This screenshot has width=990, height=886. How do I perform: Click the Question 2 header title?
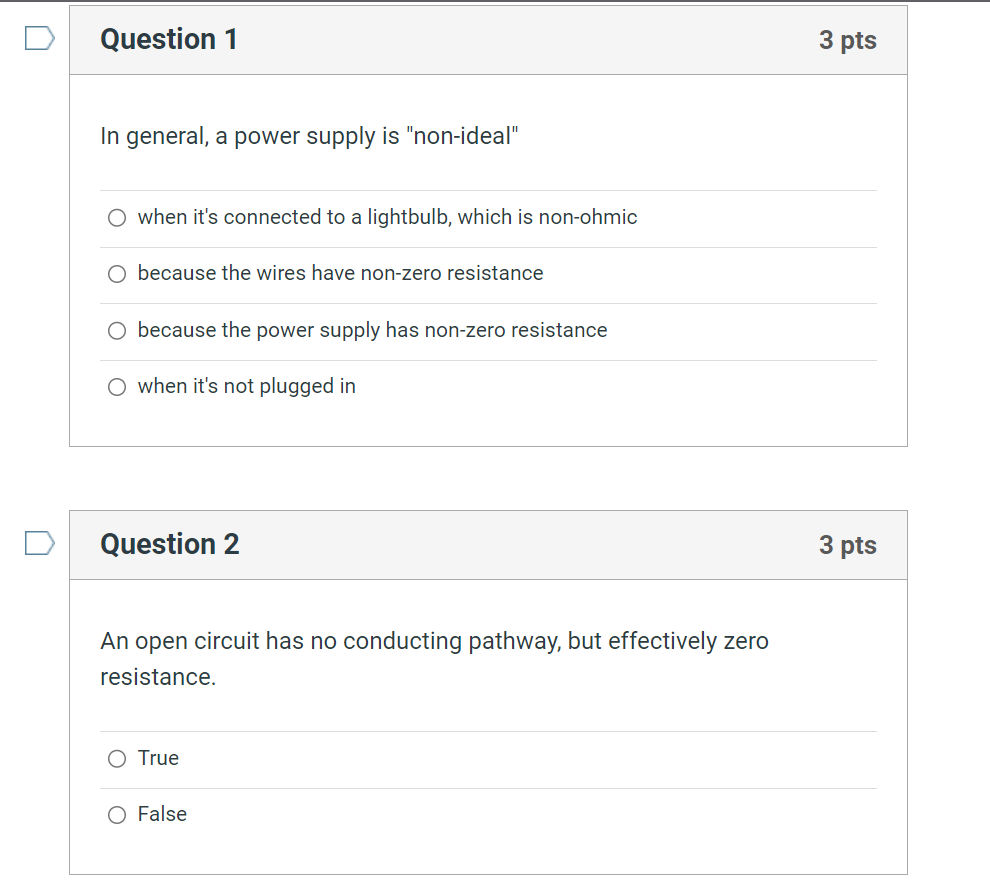169,545
